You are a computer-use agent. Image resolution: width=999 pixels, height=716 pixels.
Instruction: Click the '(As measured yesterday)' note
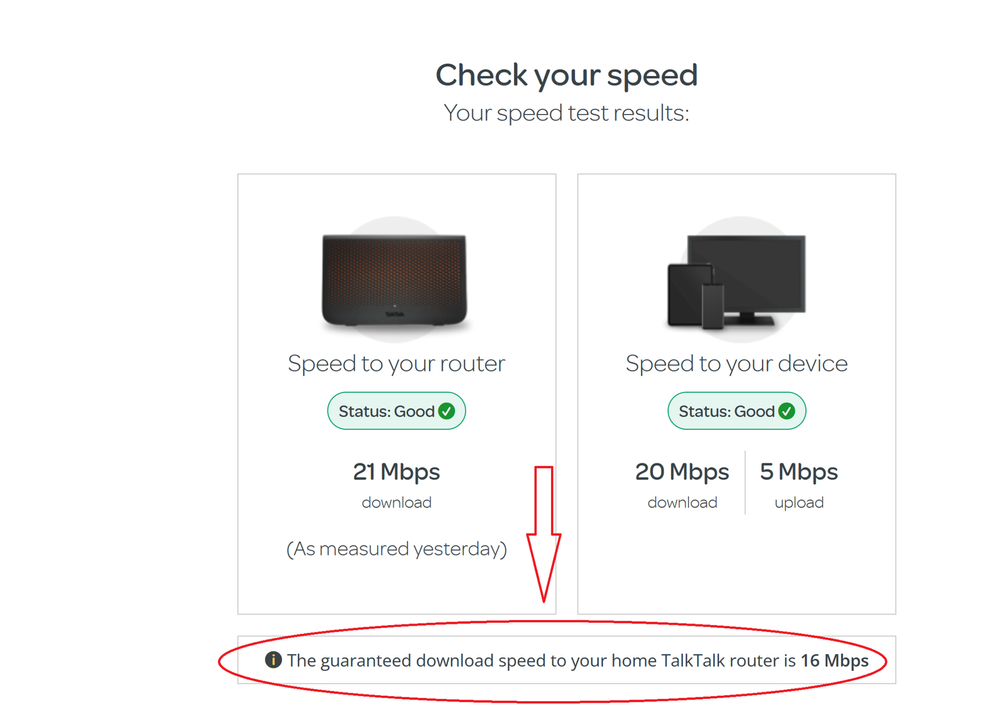[396, 549]
